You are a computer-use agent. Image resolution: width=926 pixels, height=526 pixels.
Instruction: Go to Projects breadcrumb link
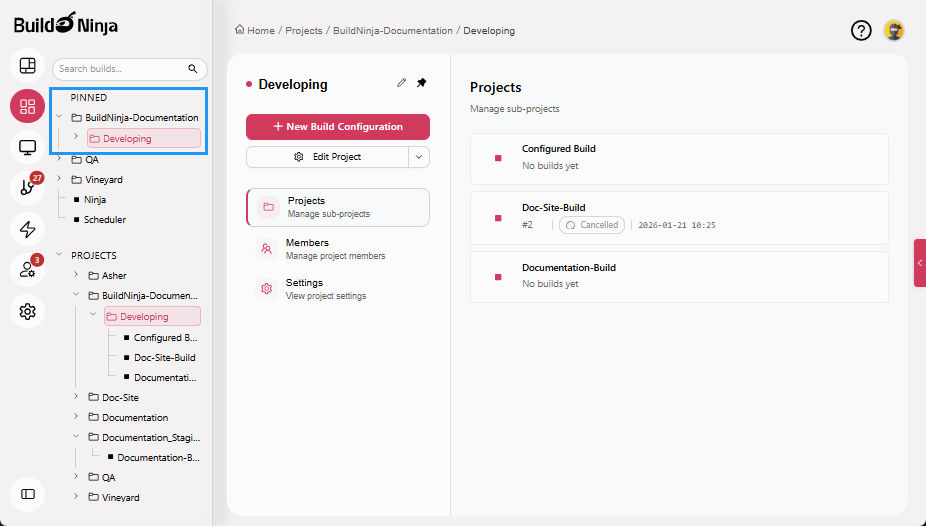pos(304,31)
